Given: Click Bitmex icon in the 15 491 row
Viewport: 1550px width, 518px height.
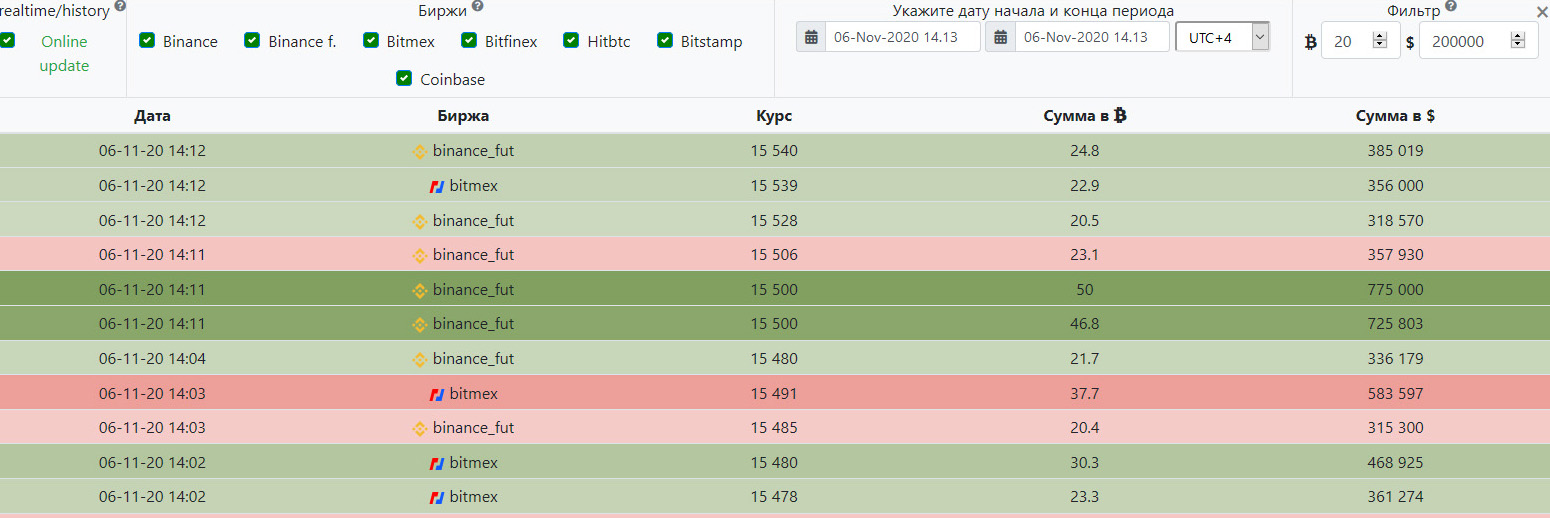Looking at the screenshot, I should tap(437, 394).
